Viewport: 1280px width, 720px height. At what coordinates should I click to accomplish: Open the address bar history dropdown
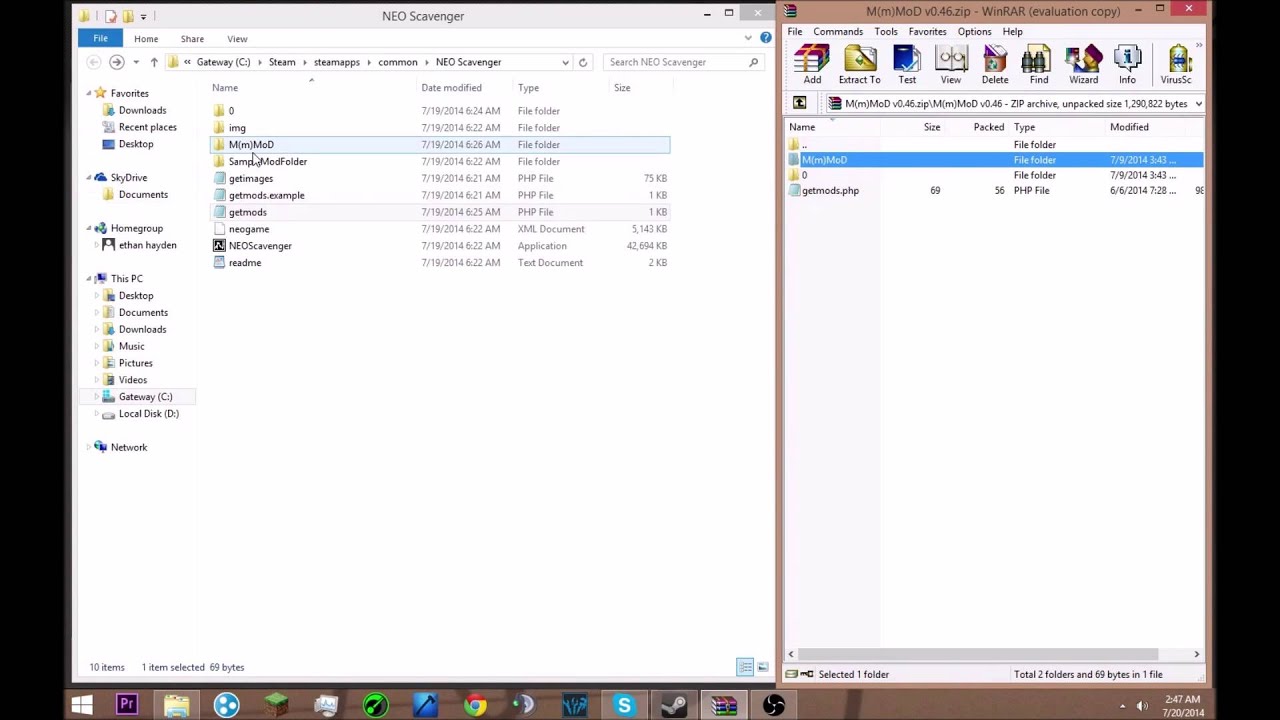565,62
